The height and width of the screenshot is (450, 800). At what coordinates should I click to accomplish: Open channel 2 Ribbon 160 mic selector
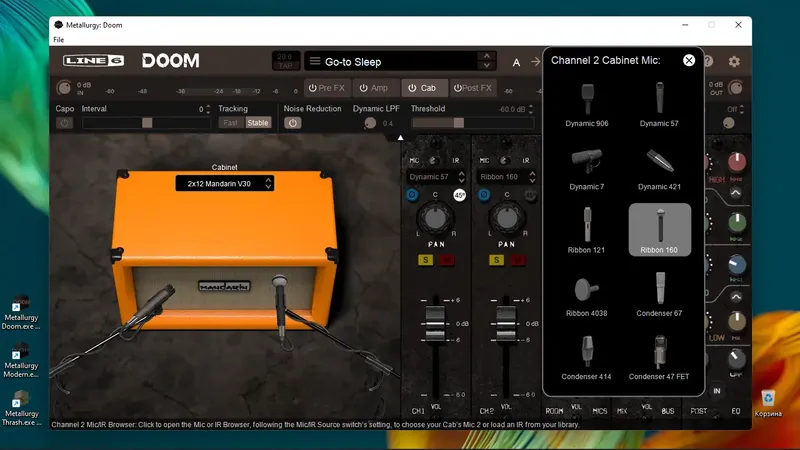coord(507,177)
